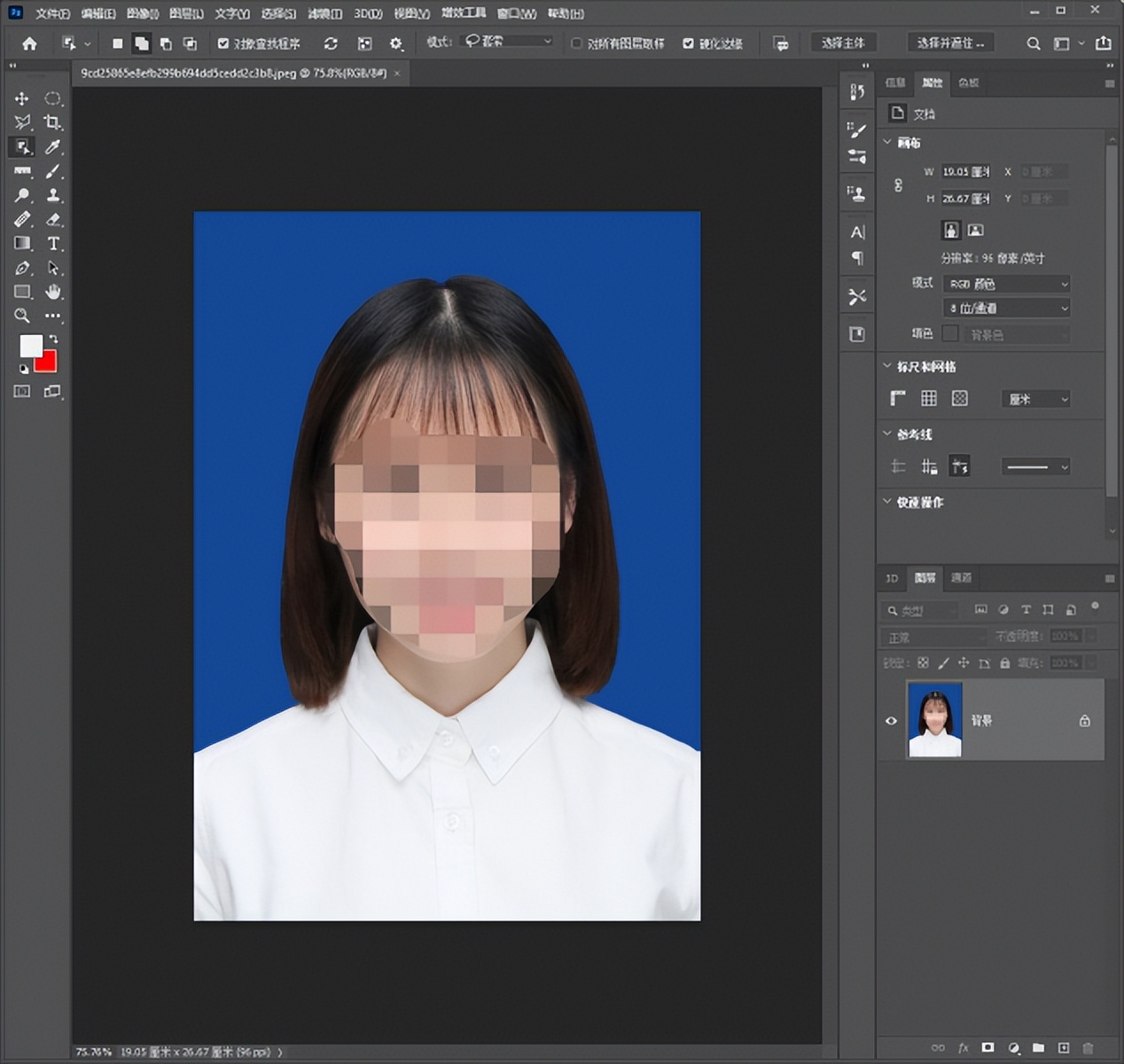Uncheck the 对象查找程序 checkbox
The height and width of the screenshot is (1064, 1124).
tap(223, 43)
